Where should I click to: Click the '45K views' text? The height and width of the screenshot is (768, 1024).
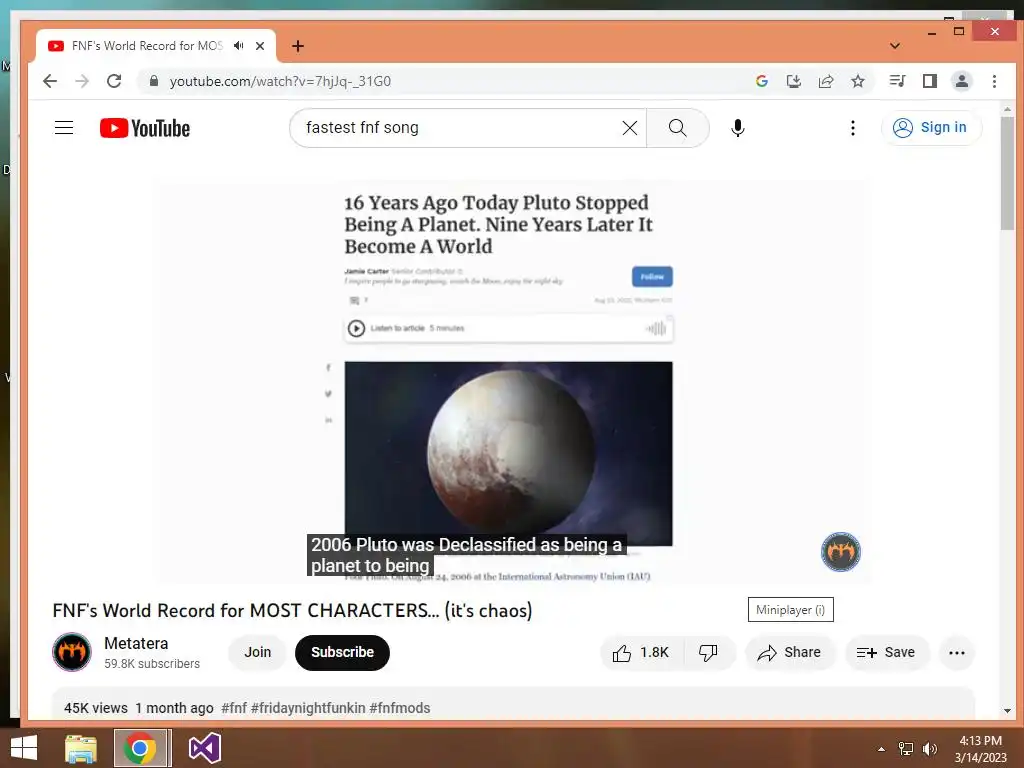tap(96, 708)
